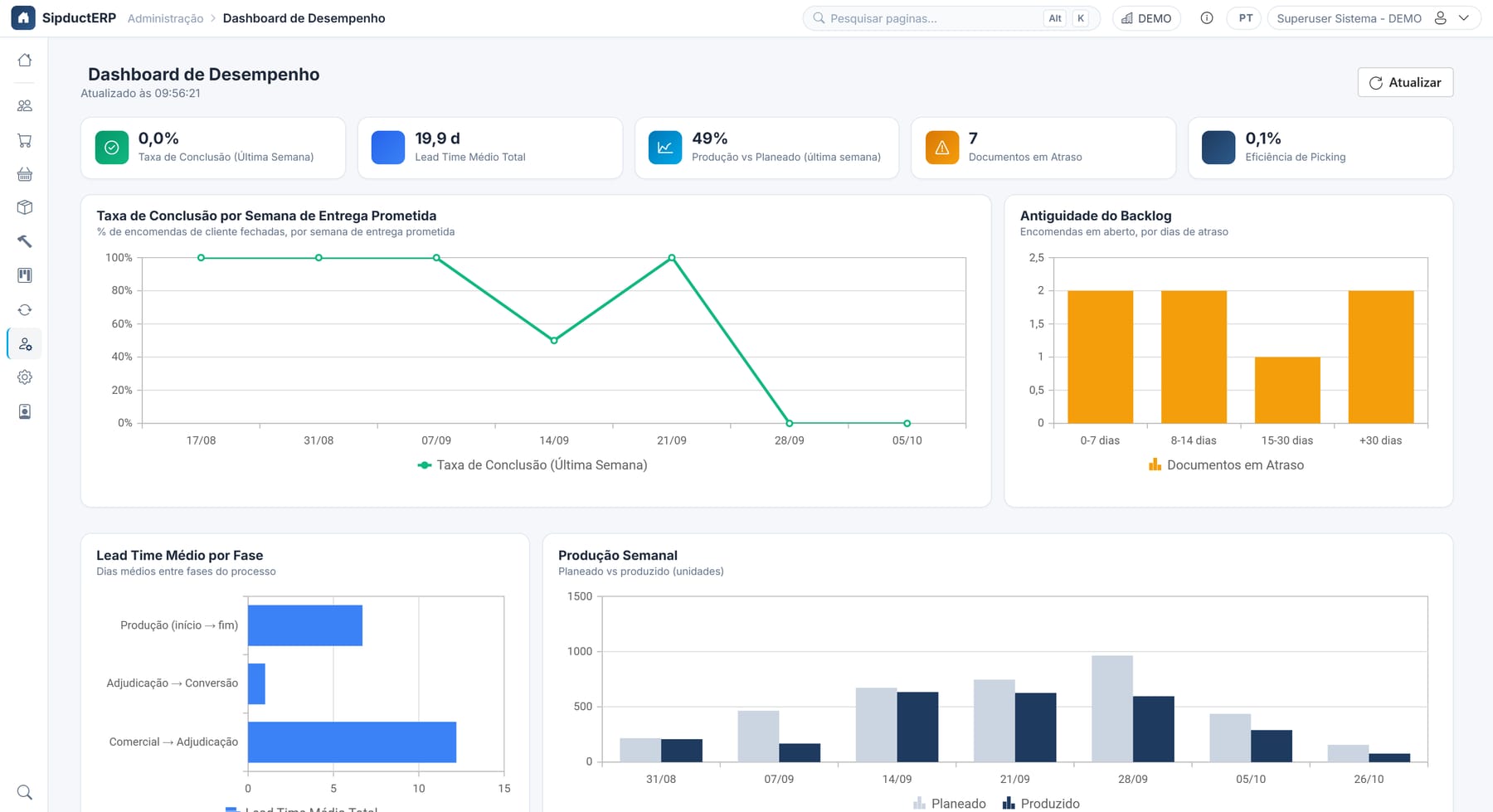Viewport: 1493px width, 812px height.
Task: Focus the Pesquisar paginas search field
Action: pyautogui.click(x=951, y=18)
